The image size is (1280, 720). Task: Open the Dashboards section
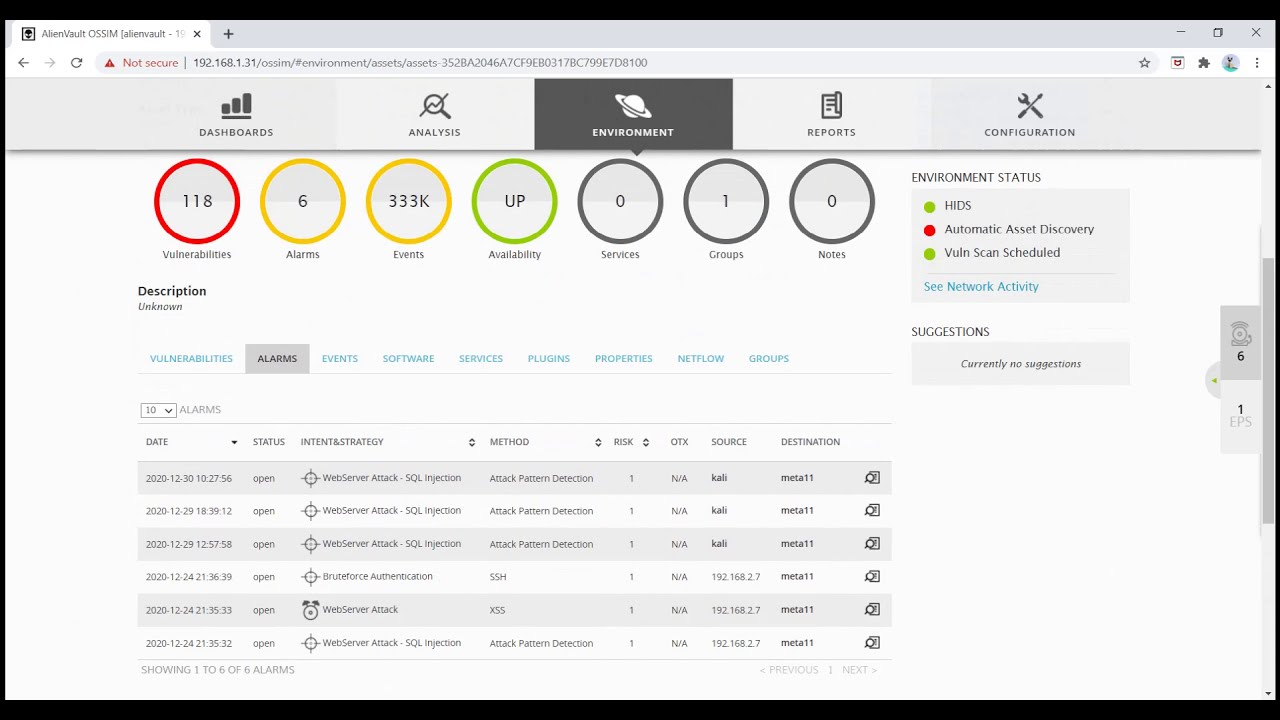click(236, 115)
